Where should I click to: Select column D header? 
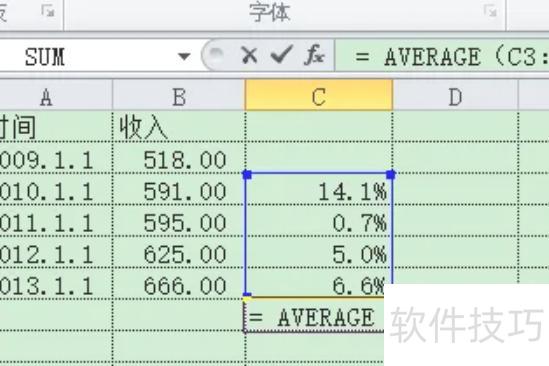coord(455,96)
